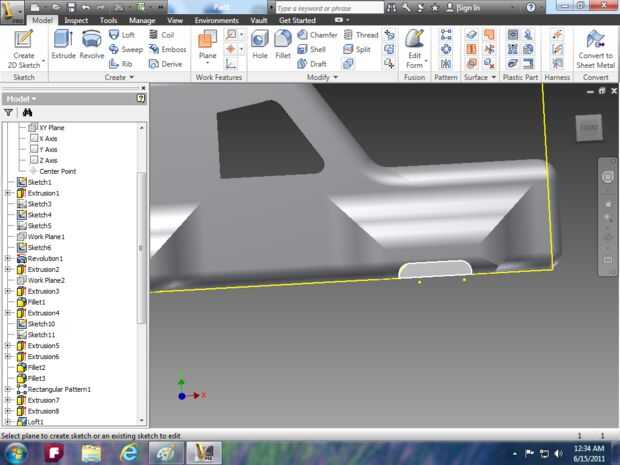
Task: Click Convert to Sheet Metal
Action: click(595, 49)
